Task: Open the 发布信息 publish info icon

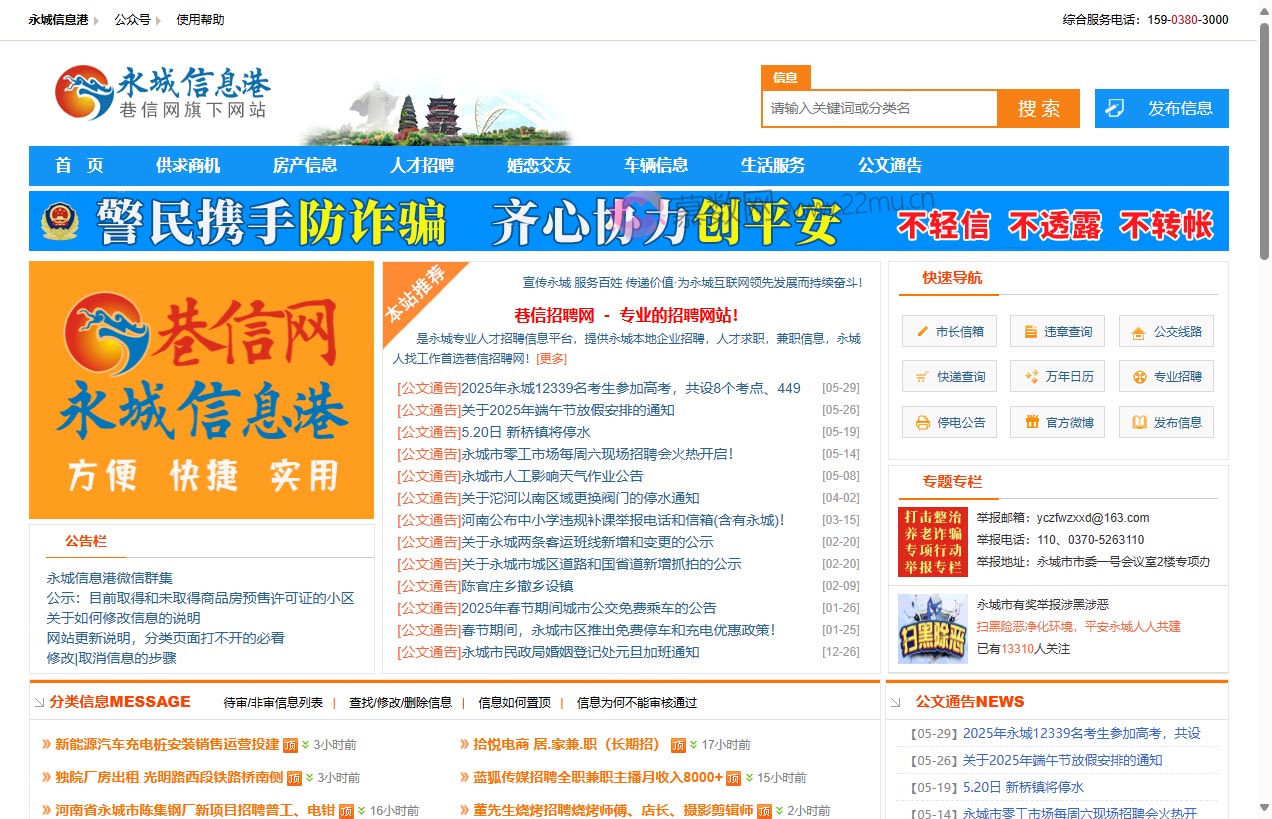Action: tap(1164, 422)
